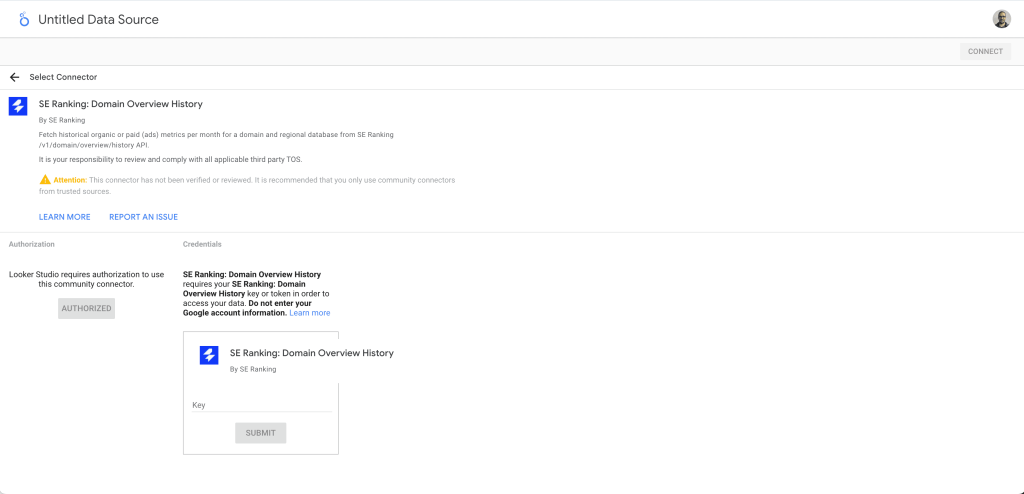Click the SE Ranking connector logo in header
This screenshot has width=1024, height=494.
click(18, 106)
